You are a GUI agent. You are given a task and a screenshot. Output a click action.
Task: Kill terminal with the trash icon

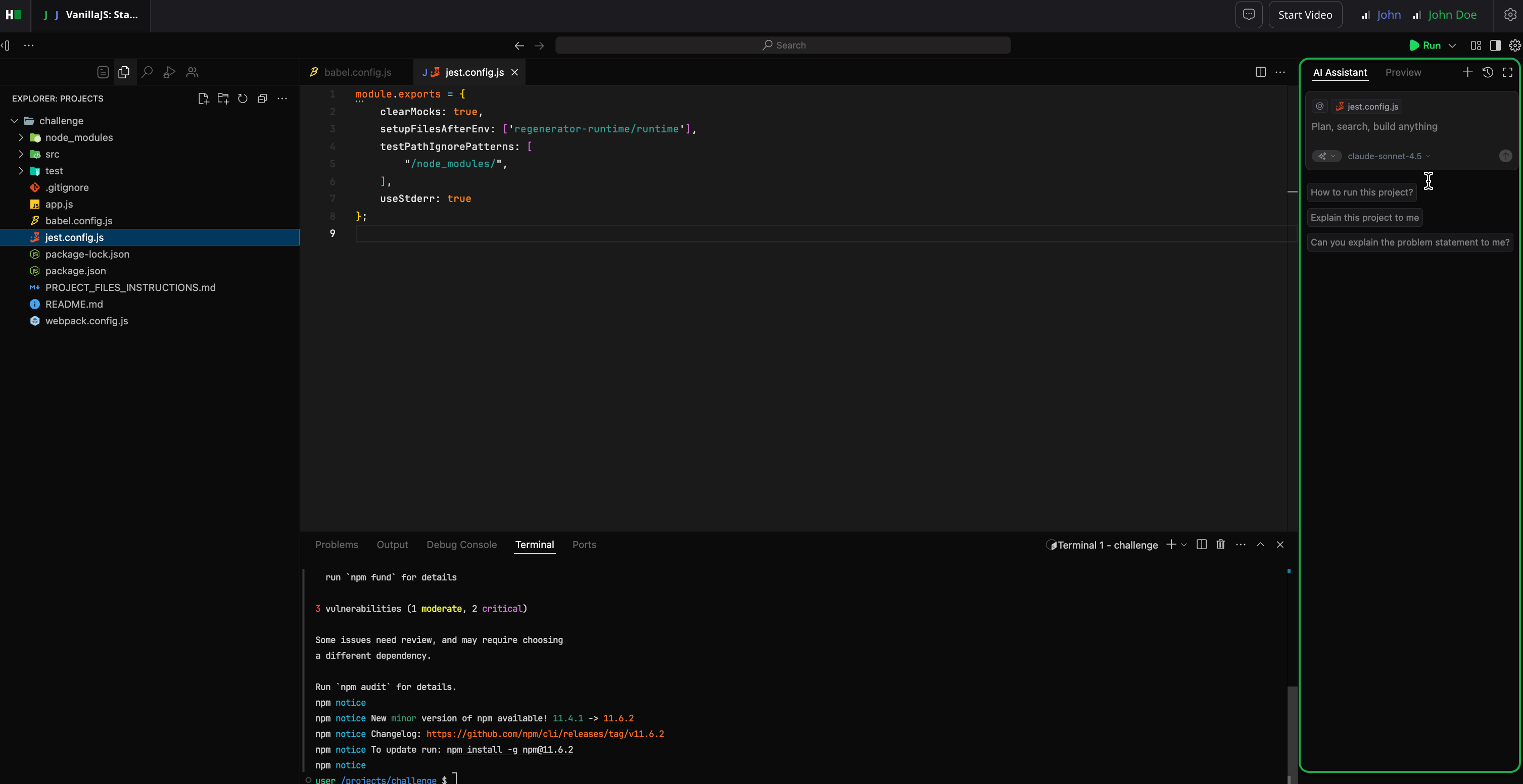pyautogui.click(x=1220, y=545)
